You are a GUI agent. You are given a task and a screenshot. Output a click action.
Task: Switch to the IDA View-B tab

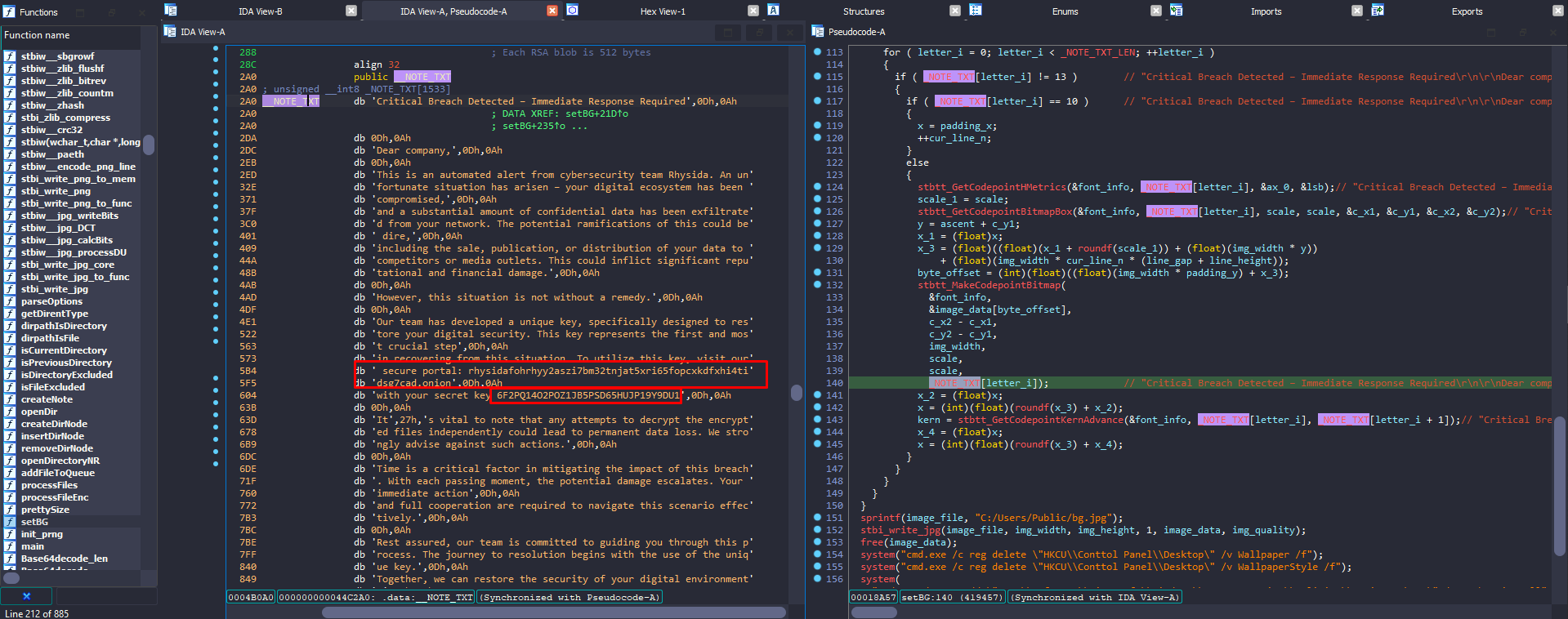click(x=260, y=11)
